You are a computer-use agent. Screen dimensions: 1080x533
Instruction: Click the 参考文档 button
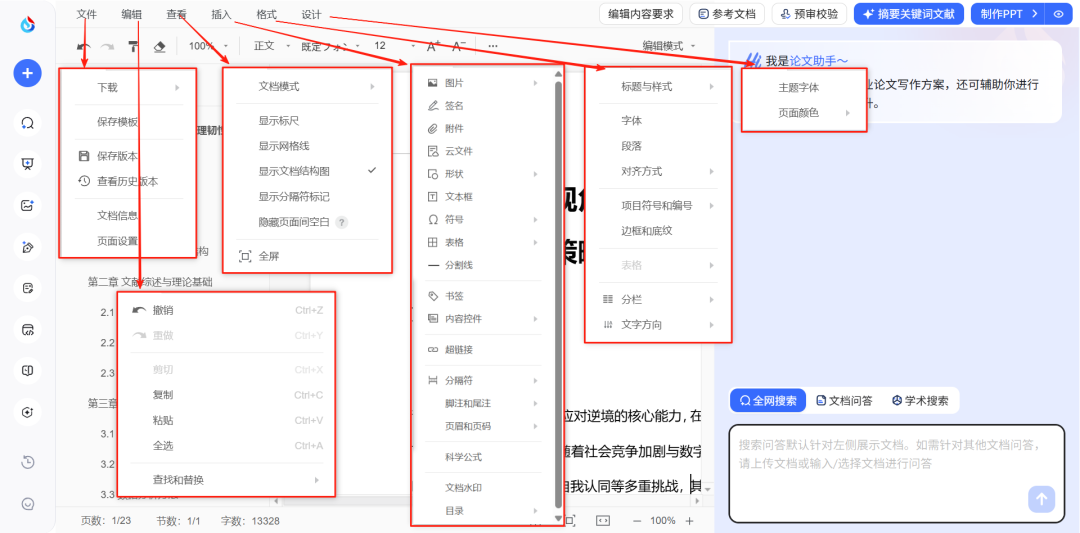[727, 14]
